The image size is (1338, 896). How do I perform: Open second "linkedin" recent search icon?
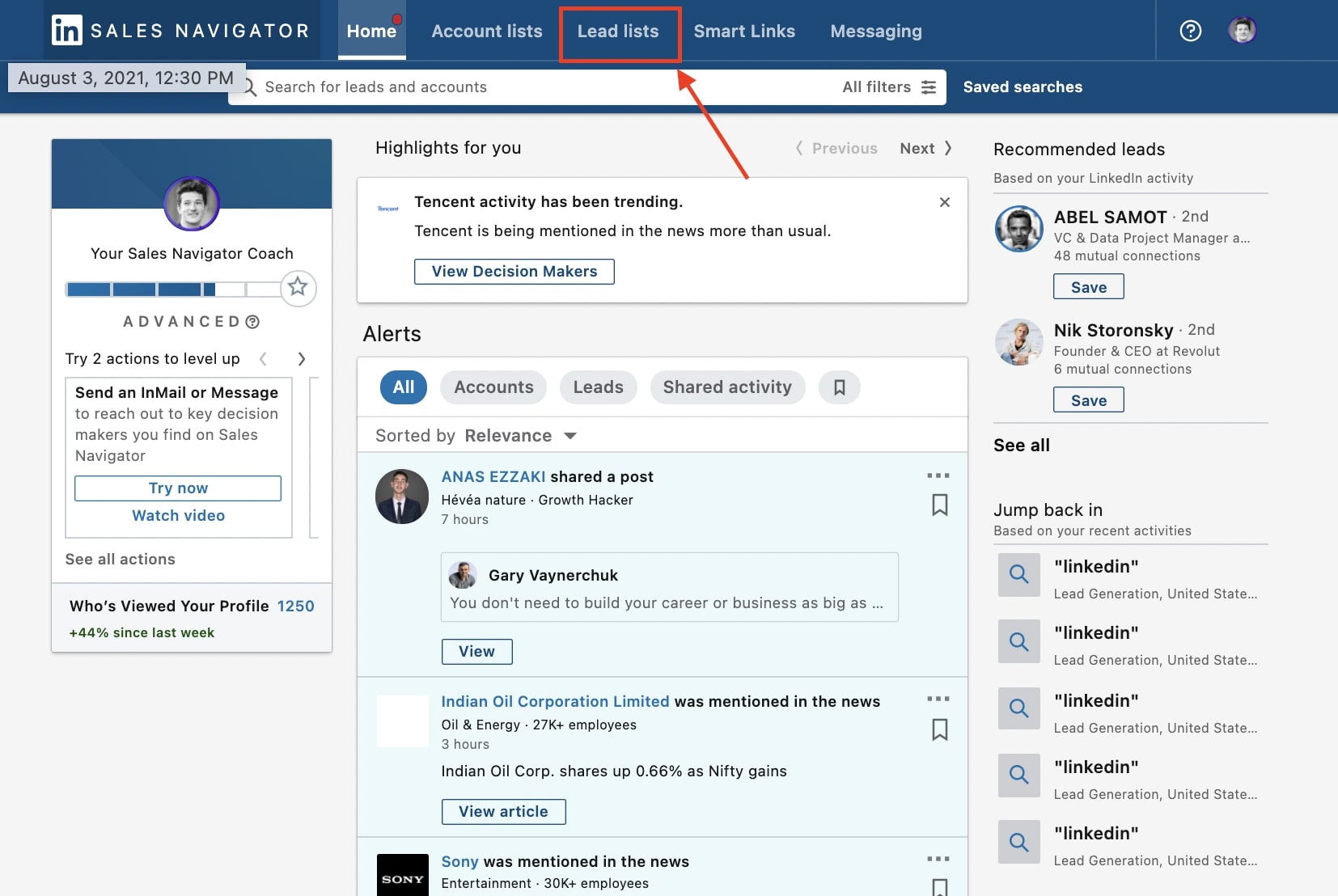[1019, 642]
